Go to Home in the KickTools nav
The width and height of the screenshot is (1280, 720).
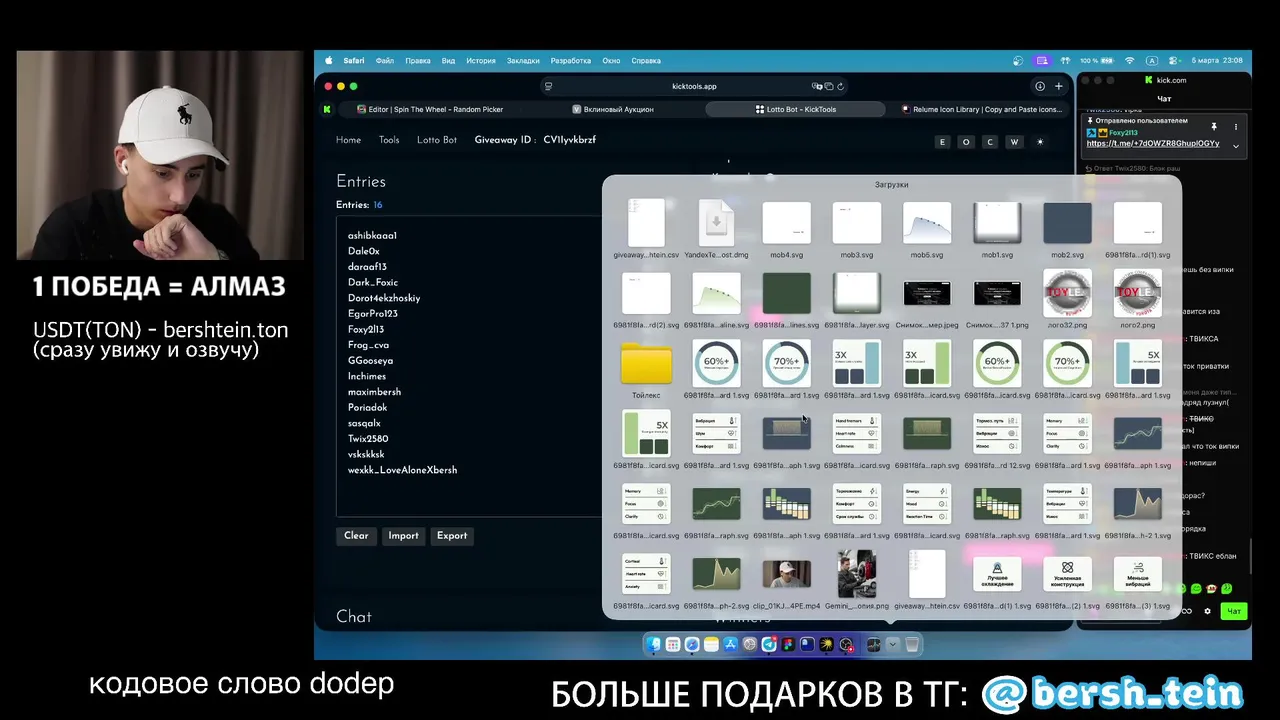pyautogui.click(x=348, y=140)
